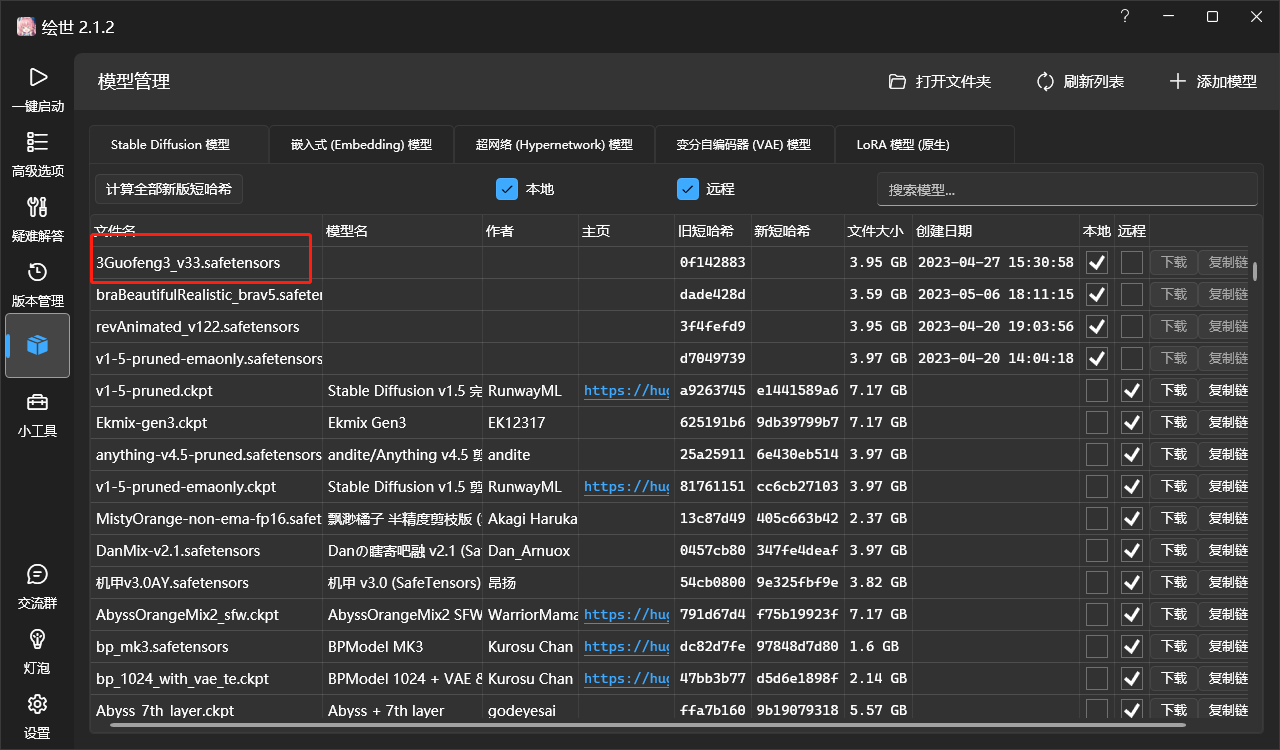The height and width of the screenshot is (750, 1280).
Task: Toggle remote checkbox for v1-5-pruned.ckpt
Action: click(x=1132, y=390)
